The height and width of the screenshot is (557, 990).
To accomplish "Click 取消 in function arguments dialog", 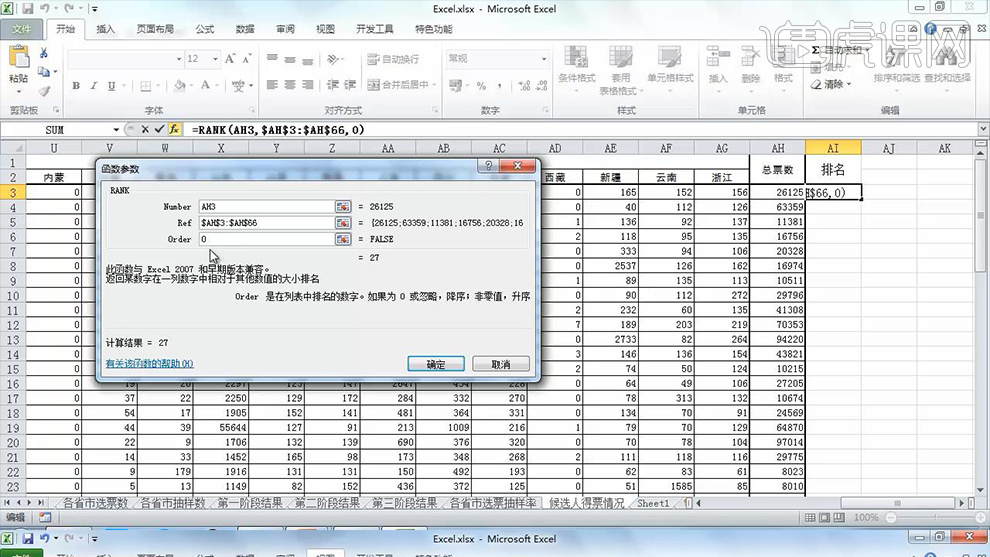I will [501, 364].
